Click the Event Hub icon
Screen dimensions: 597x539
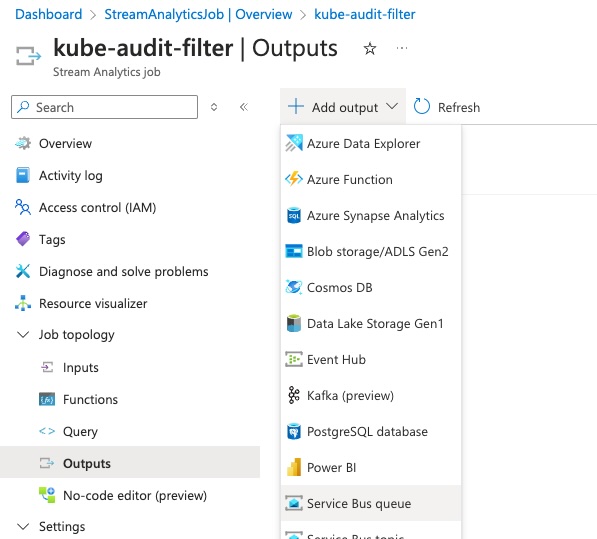(x=294, y=359)
